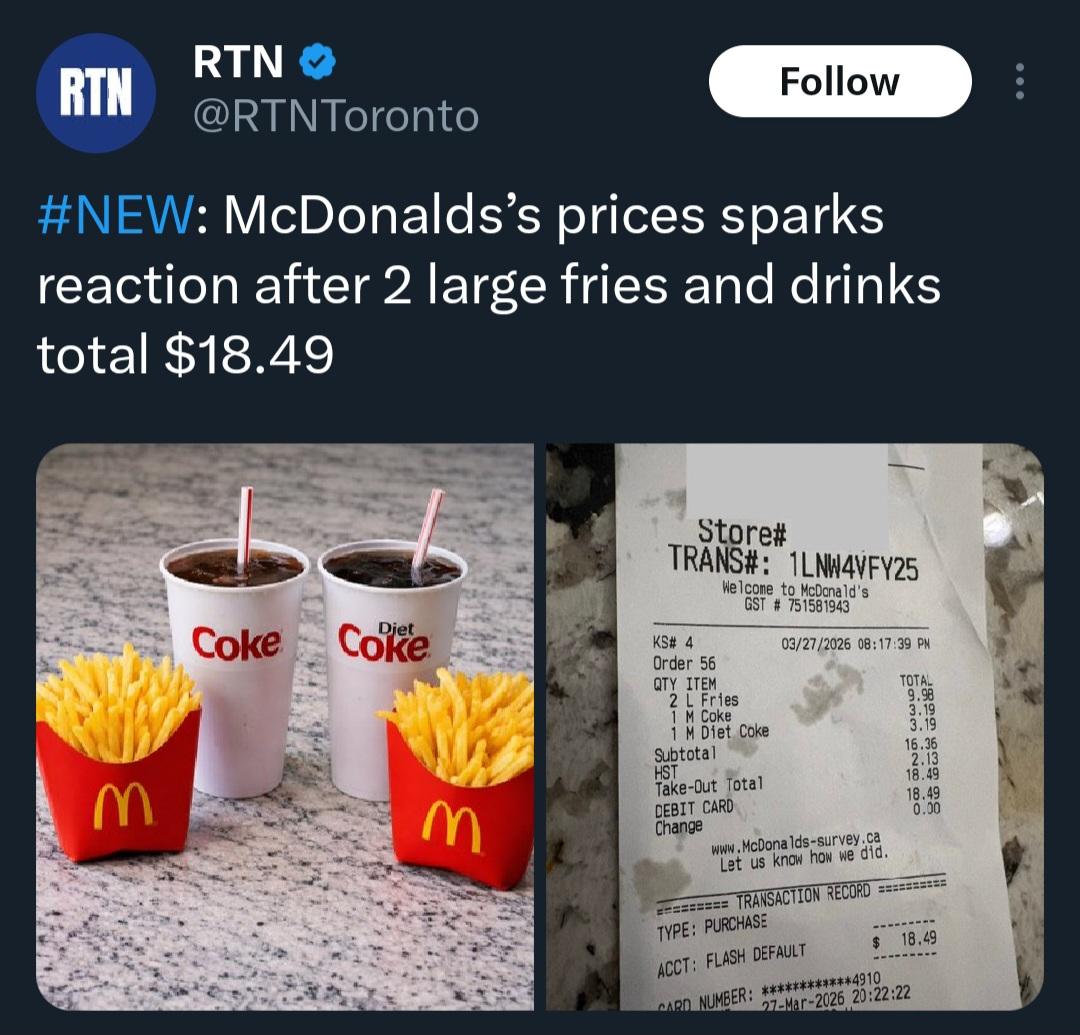Open the tweet text about McDonalds's prices
The width and height of the screenshot is (1080, 1035).
(x=488, y=286)
